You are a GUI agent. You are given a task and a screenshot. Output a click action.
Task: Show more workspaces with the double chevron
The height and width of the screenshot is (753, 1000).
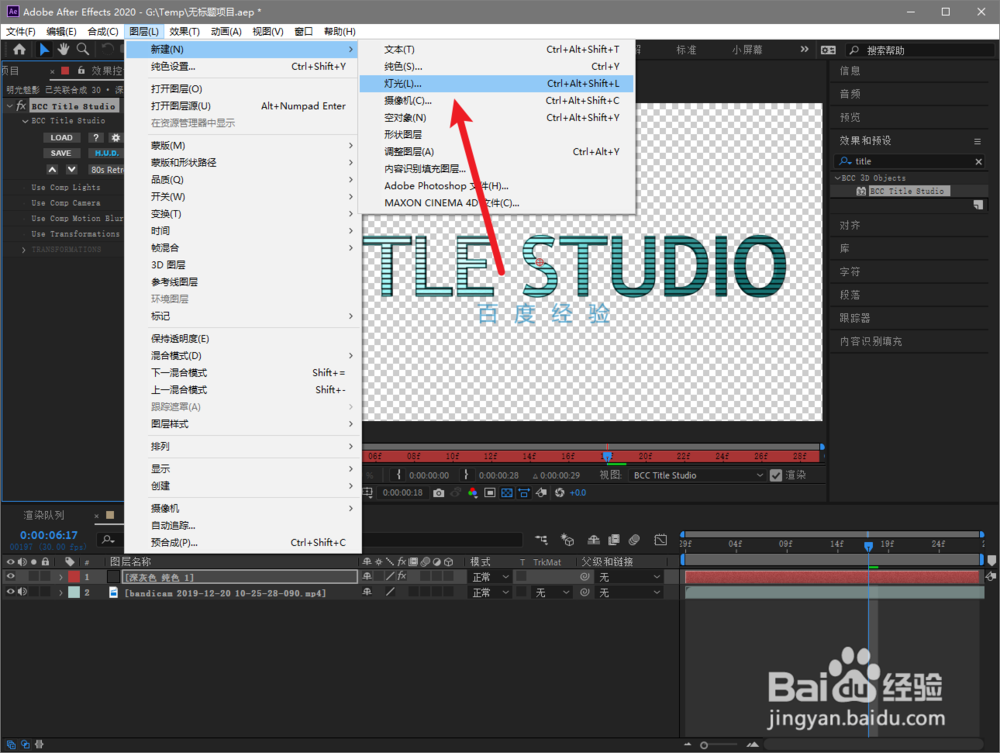(804, 49)
